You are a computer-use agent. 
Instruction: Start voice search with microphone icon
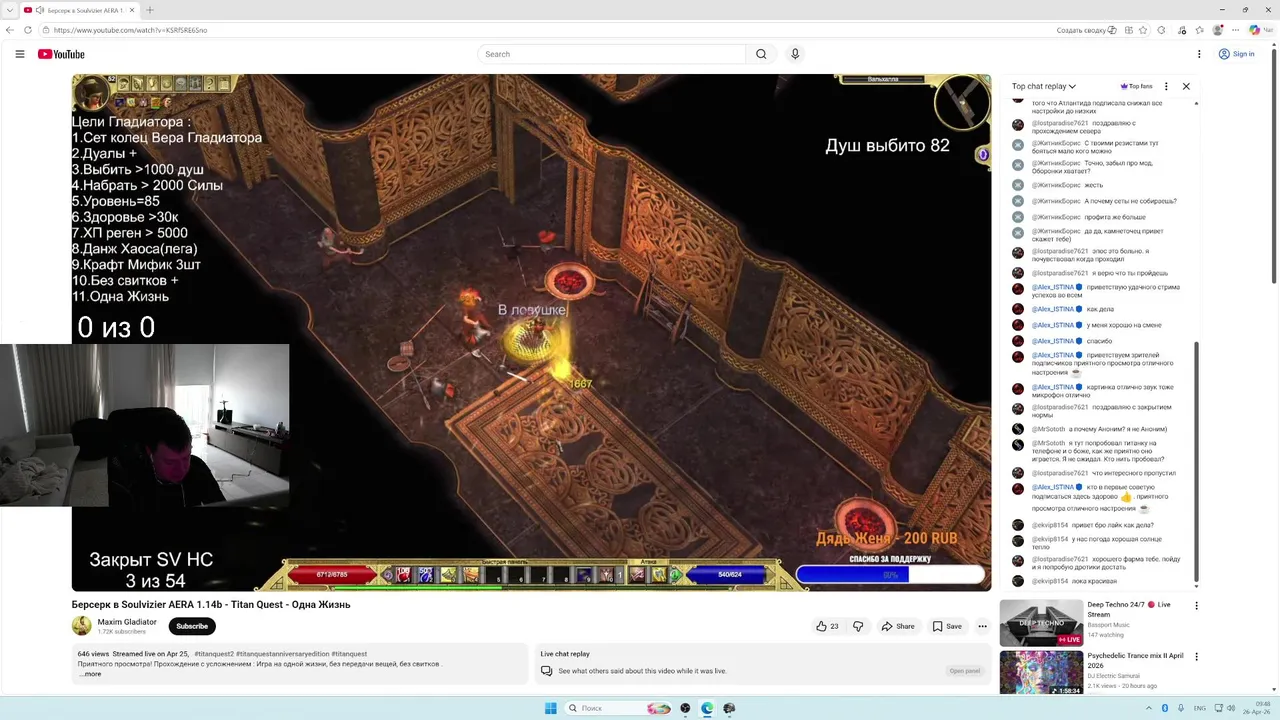click(x=795, y=54)
